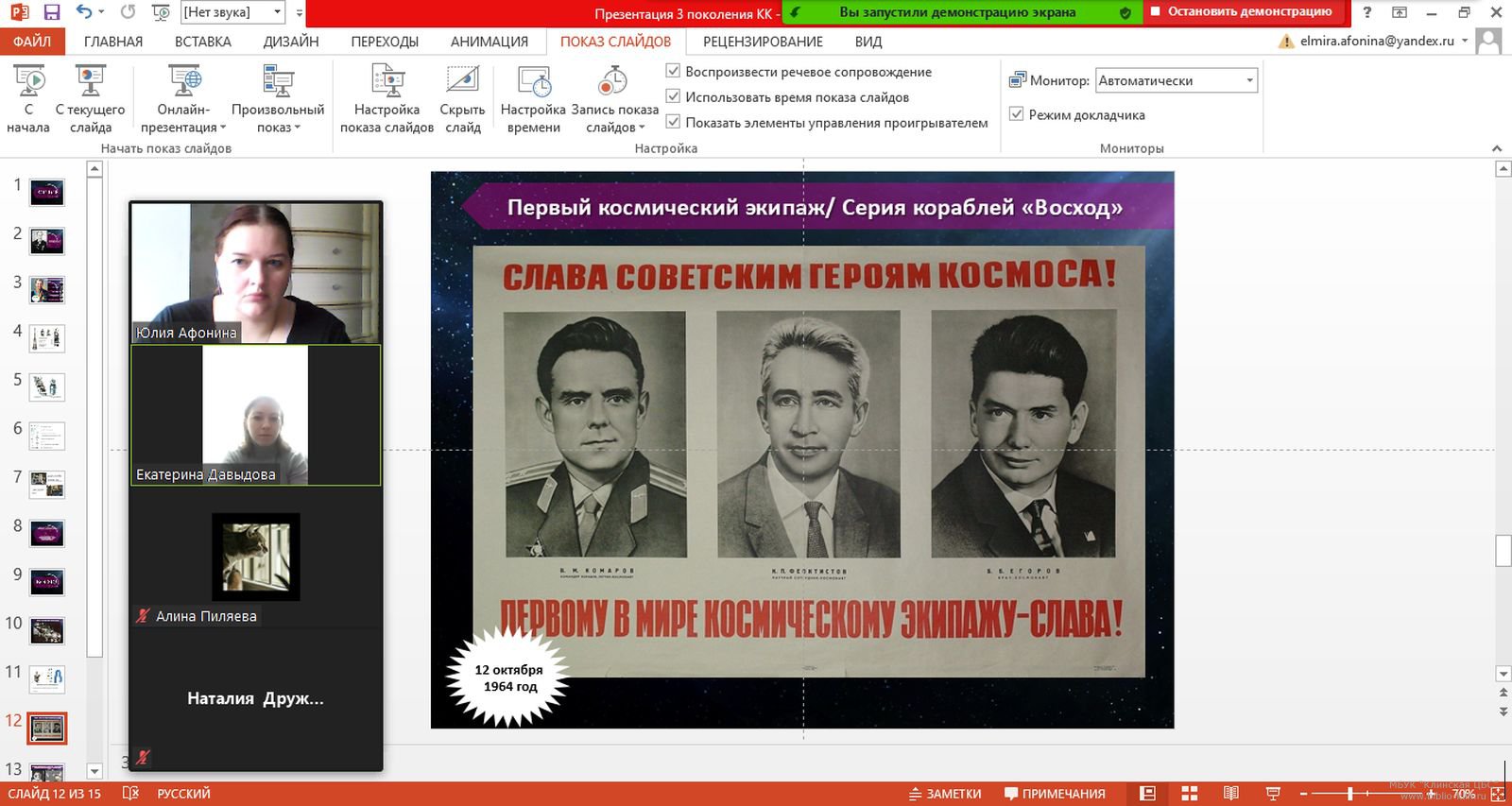Viewport: 1512px width, 806px height.
Task: Start slideshow from quick access toolbar icon
Action: point(162,12)
